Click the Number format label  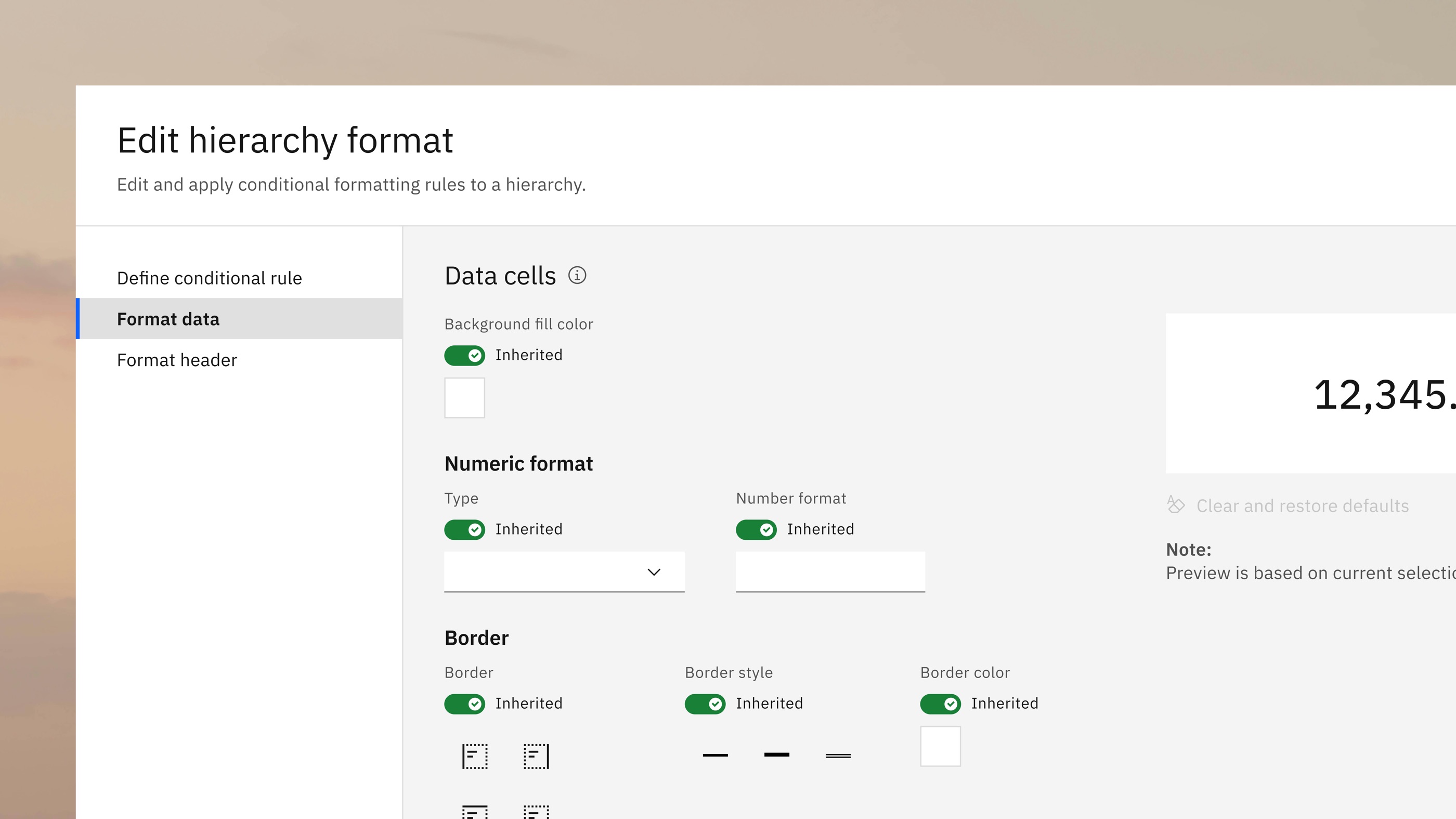tap(791, 499)
